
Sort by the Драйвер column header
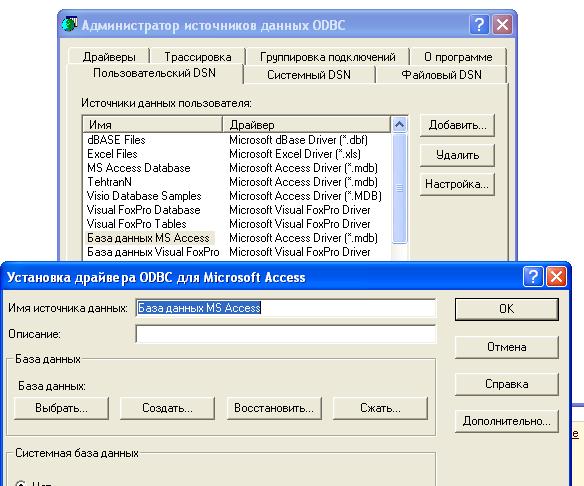(x=307, y=124)
